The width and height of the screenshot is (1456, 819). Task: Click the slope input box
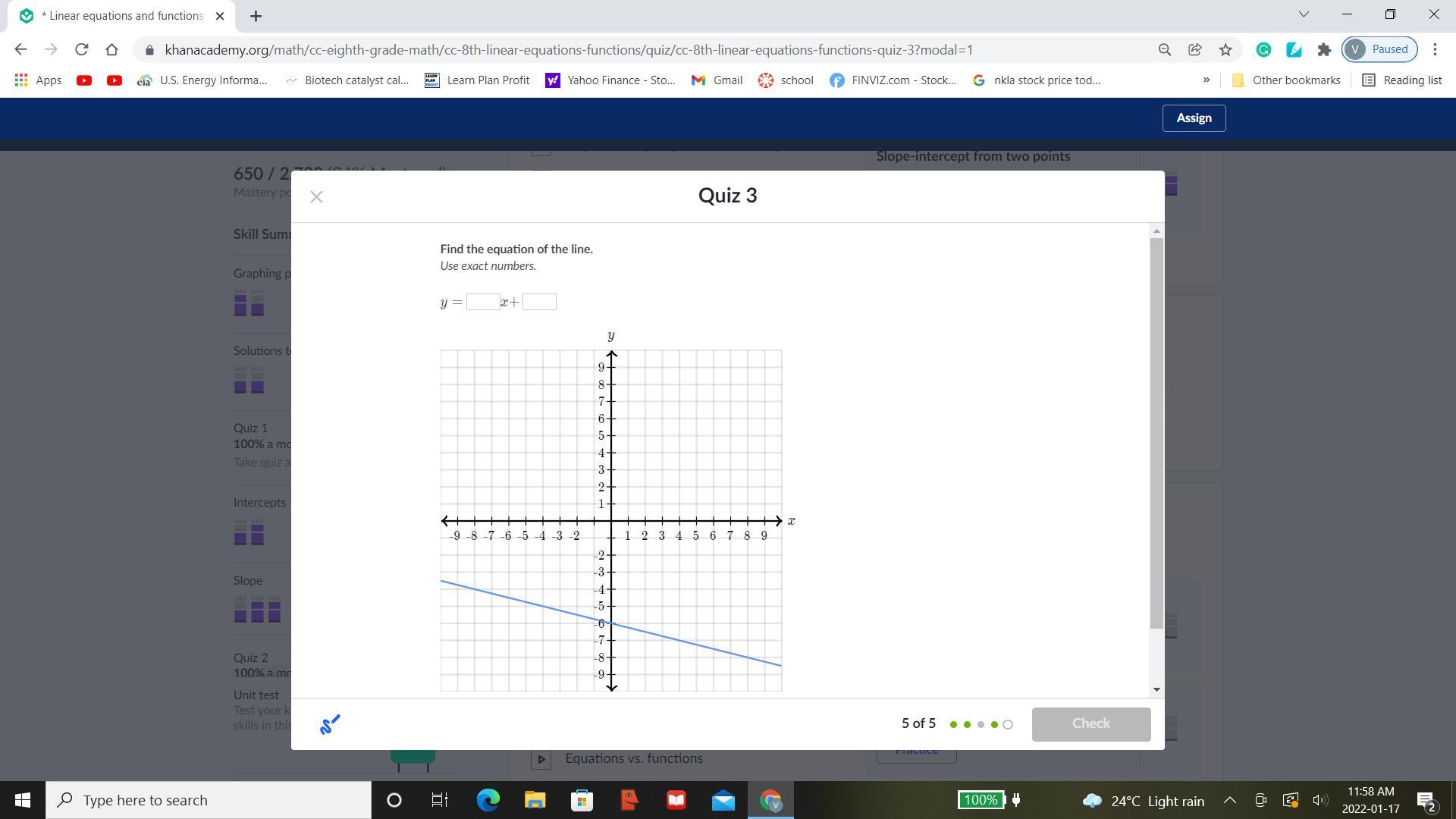pyautogui.click(x=482, y=302)
